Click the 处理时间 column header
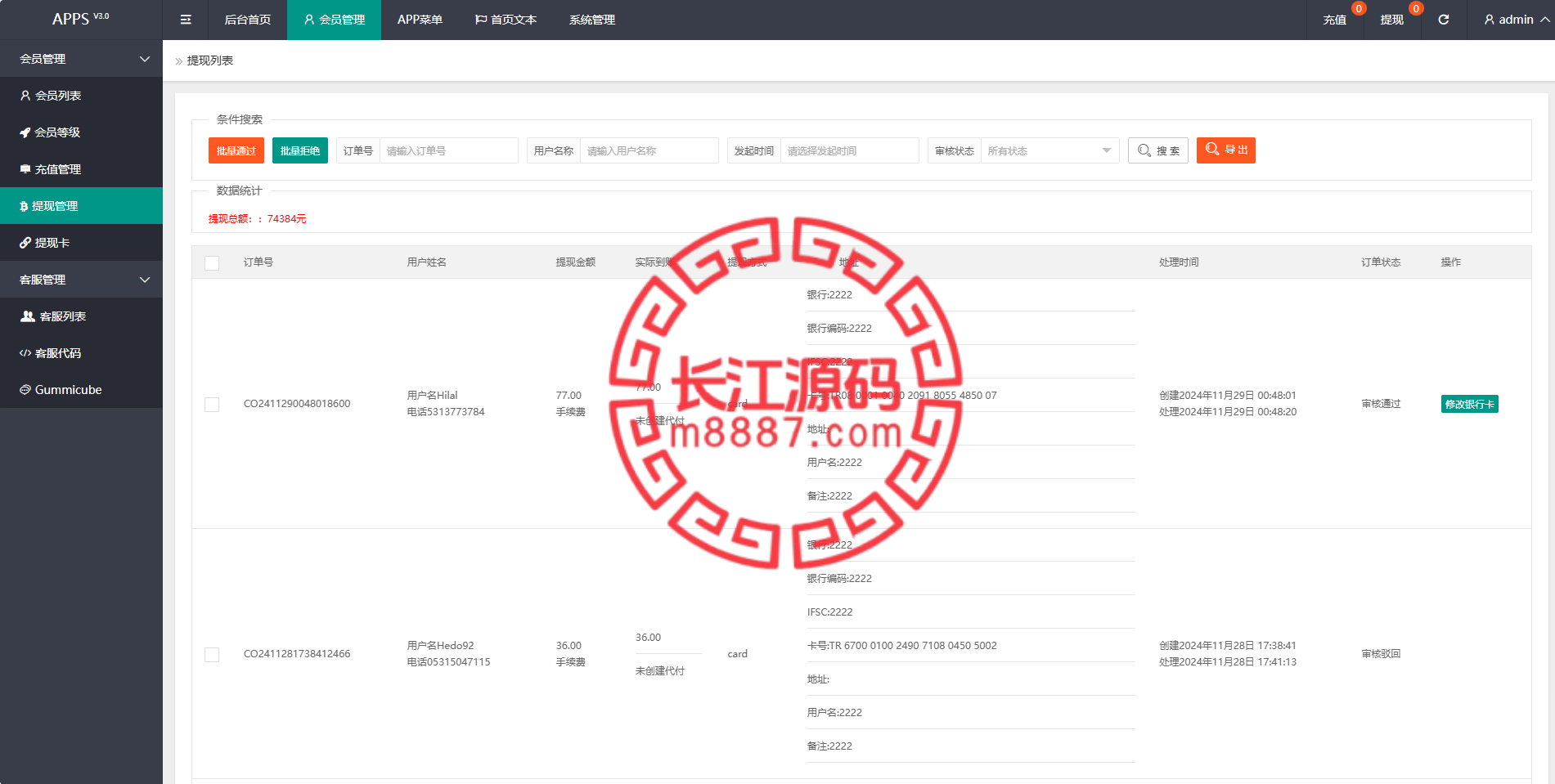Image resolution: width=1555 pixels, height=784 pixels. click(1179, 262)
